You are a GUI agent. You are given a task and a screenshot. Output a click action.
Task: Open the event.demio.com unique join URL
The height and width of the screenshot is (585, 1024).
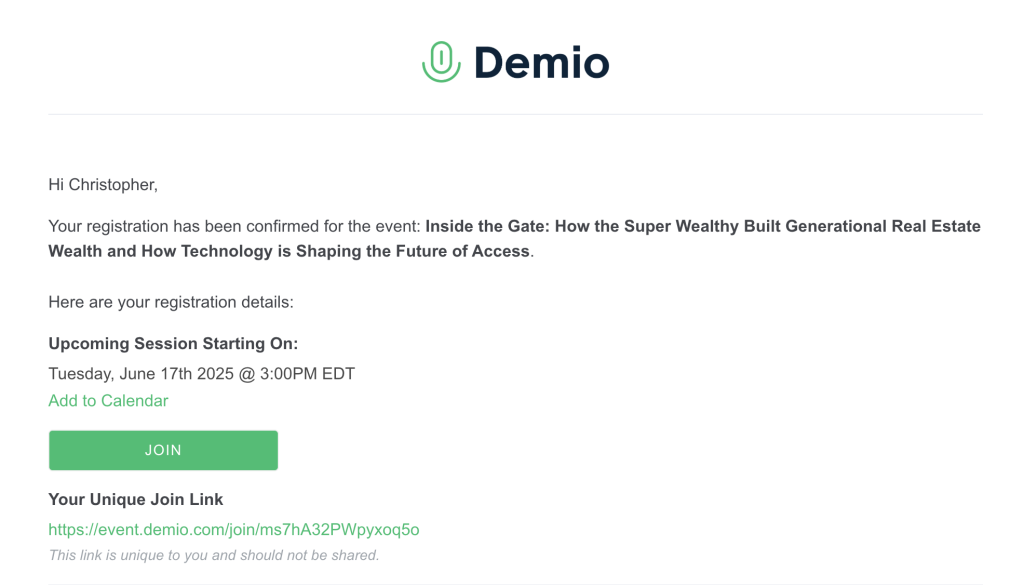(x=234, y=530)
